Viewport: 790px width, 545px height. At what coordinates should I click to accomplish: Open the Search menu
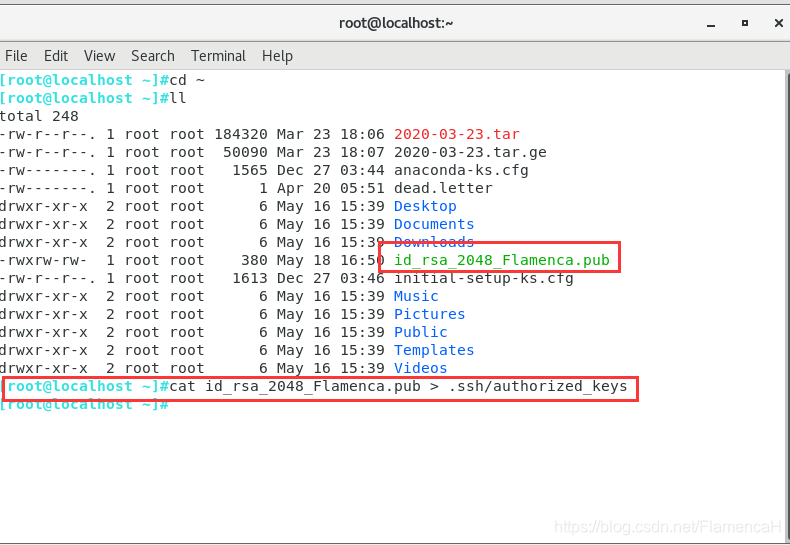[153, 56]
